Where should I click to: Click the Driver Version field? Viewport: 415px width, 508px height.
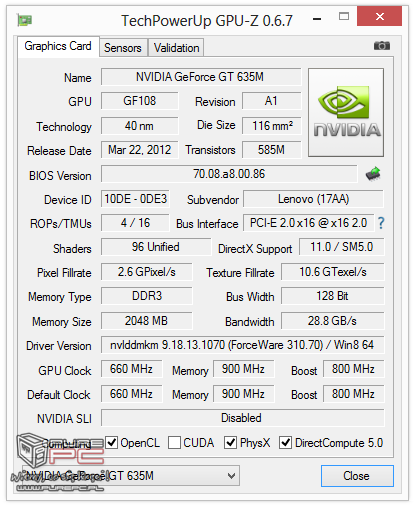tap(242, 345)
